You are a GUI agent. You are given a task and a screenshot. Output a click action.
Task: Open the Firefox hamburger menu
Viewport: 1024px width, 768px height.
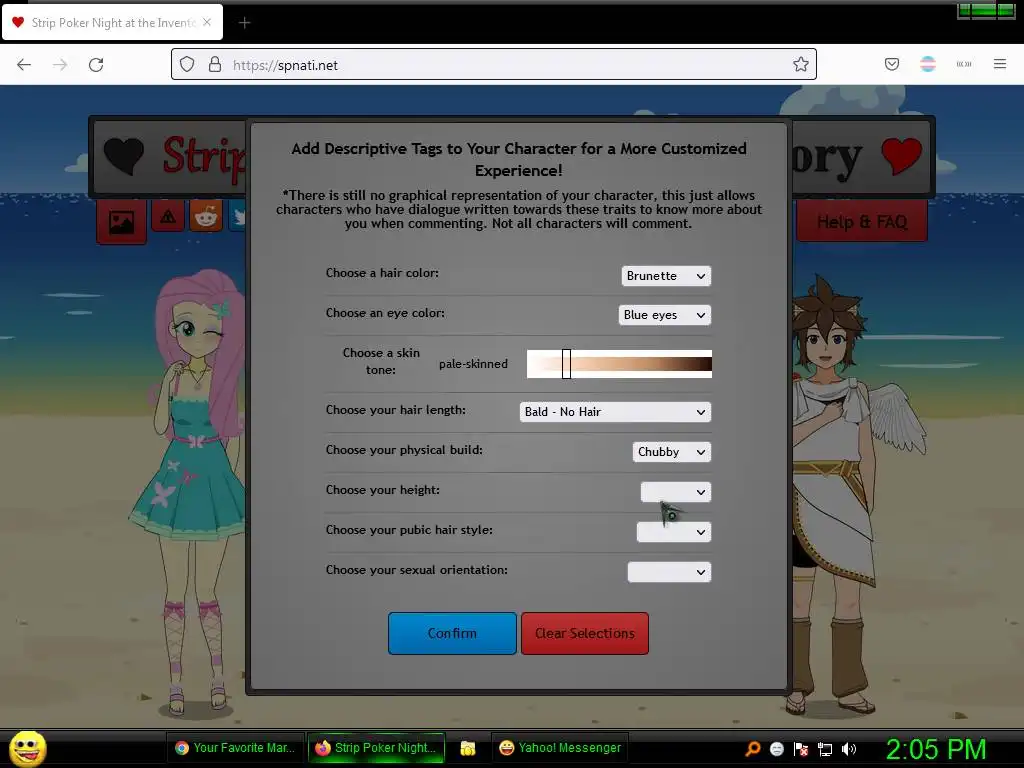pyautogui.click(x=1000, y=64)
